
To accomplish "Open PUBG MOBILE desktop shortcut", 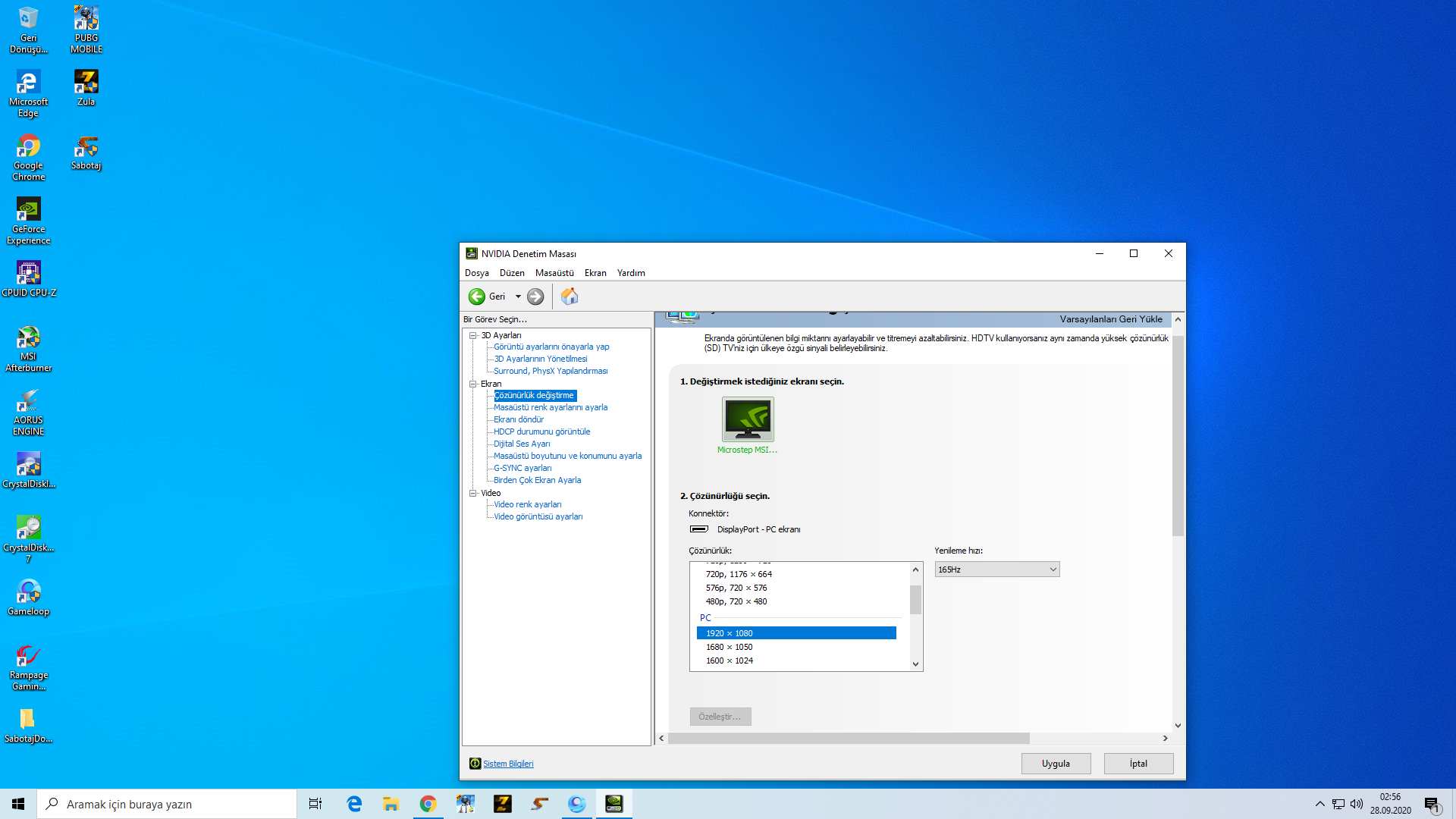I will (x=86, y=30).
